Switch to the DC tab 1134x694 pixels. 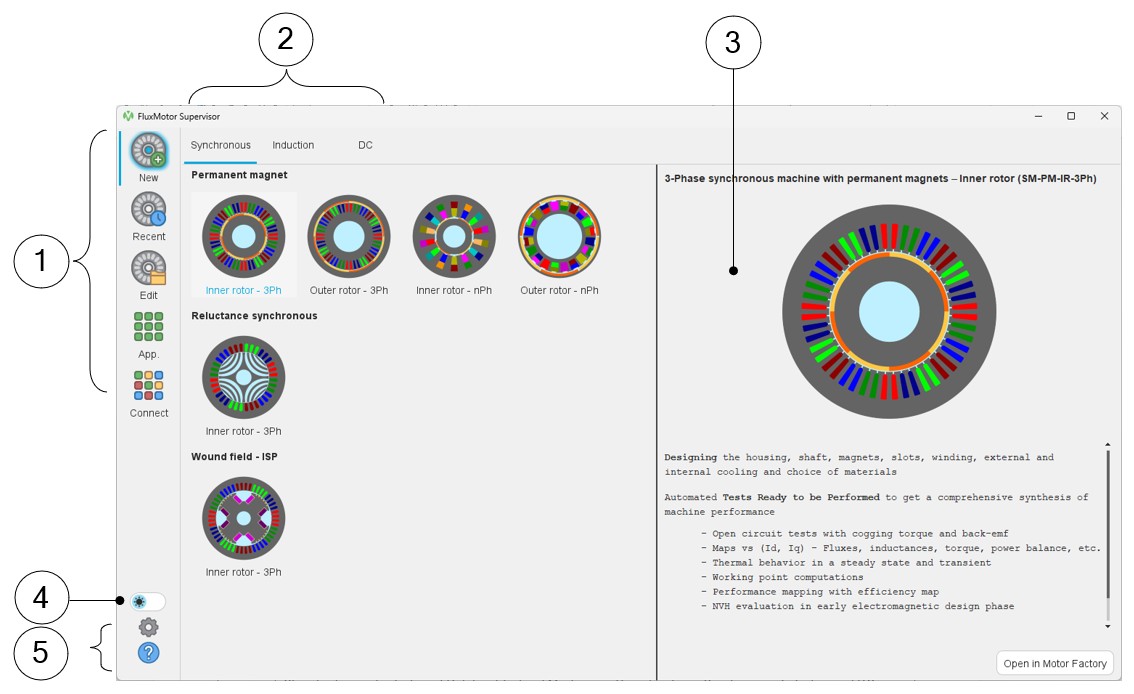tap(365, 145)
